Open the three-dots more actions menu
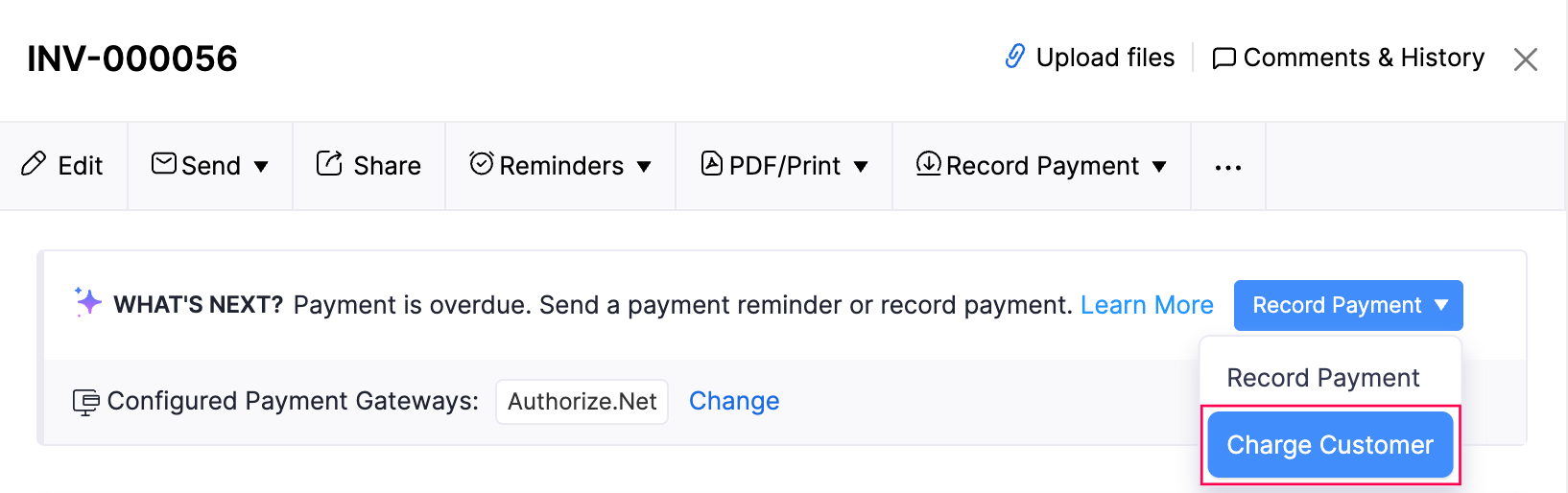The height and width of the screenshot is (493, 1568). coord(1228,167)
